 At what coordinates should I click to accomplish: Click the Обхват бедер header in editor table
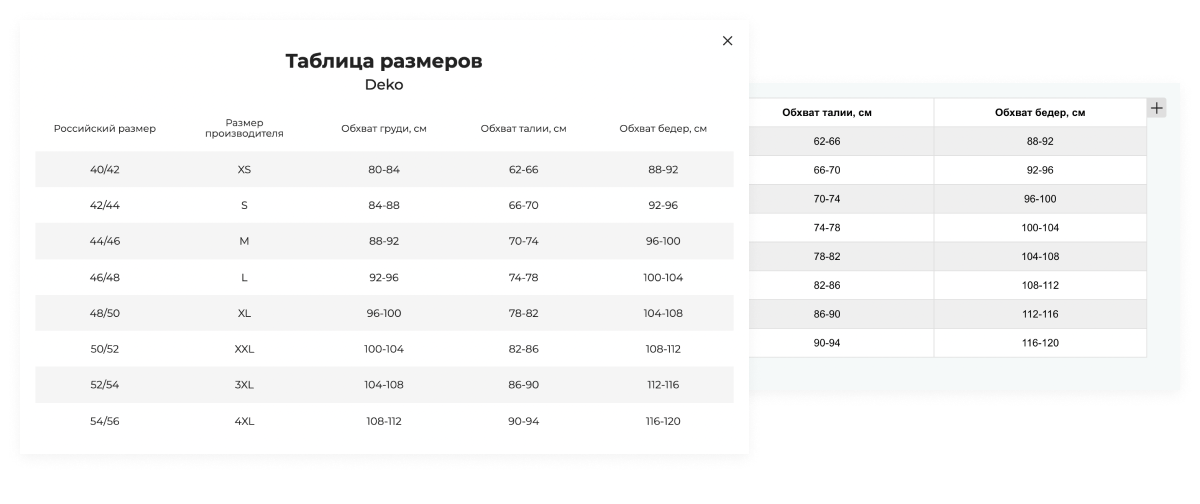tap(1040, 112)
